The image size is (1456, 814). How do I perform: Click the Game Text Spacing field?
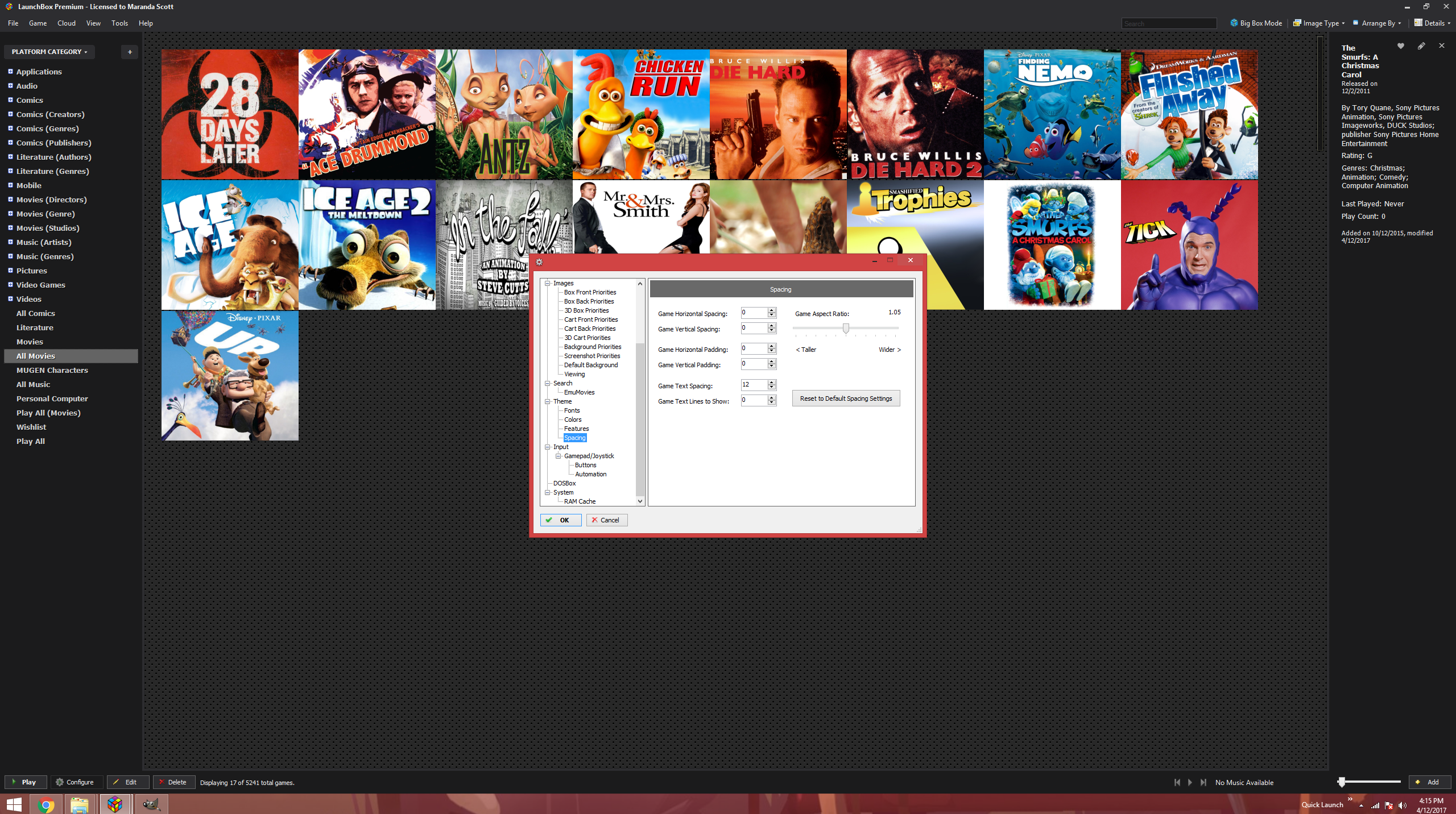754,385
